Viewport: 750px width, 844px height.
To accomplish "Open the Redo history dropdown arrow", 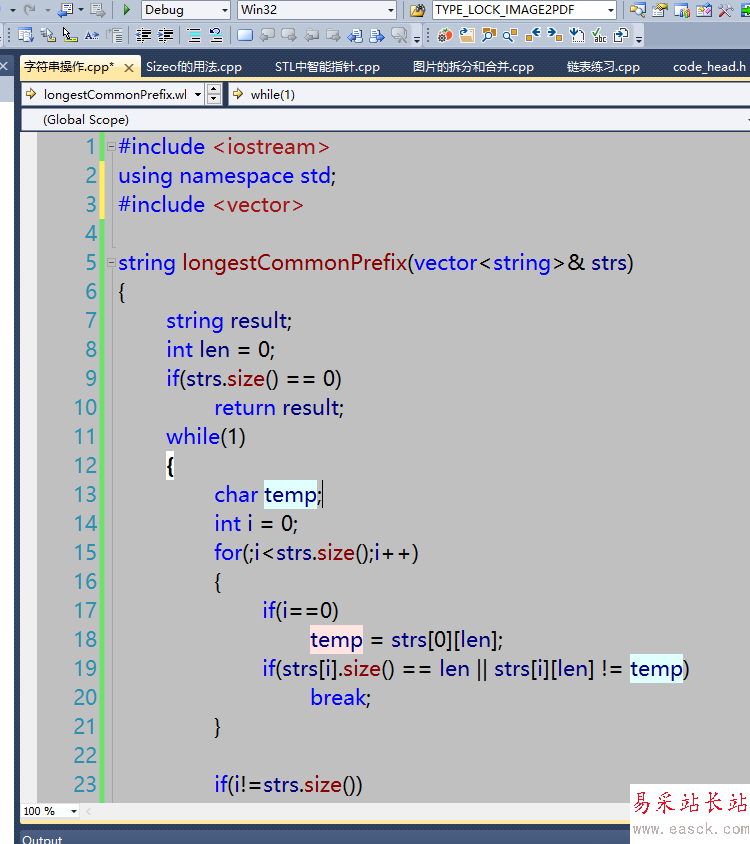I will coord(47,10).
